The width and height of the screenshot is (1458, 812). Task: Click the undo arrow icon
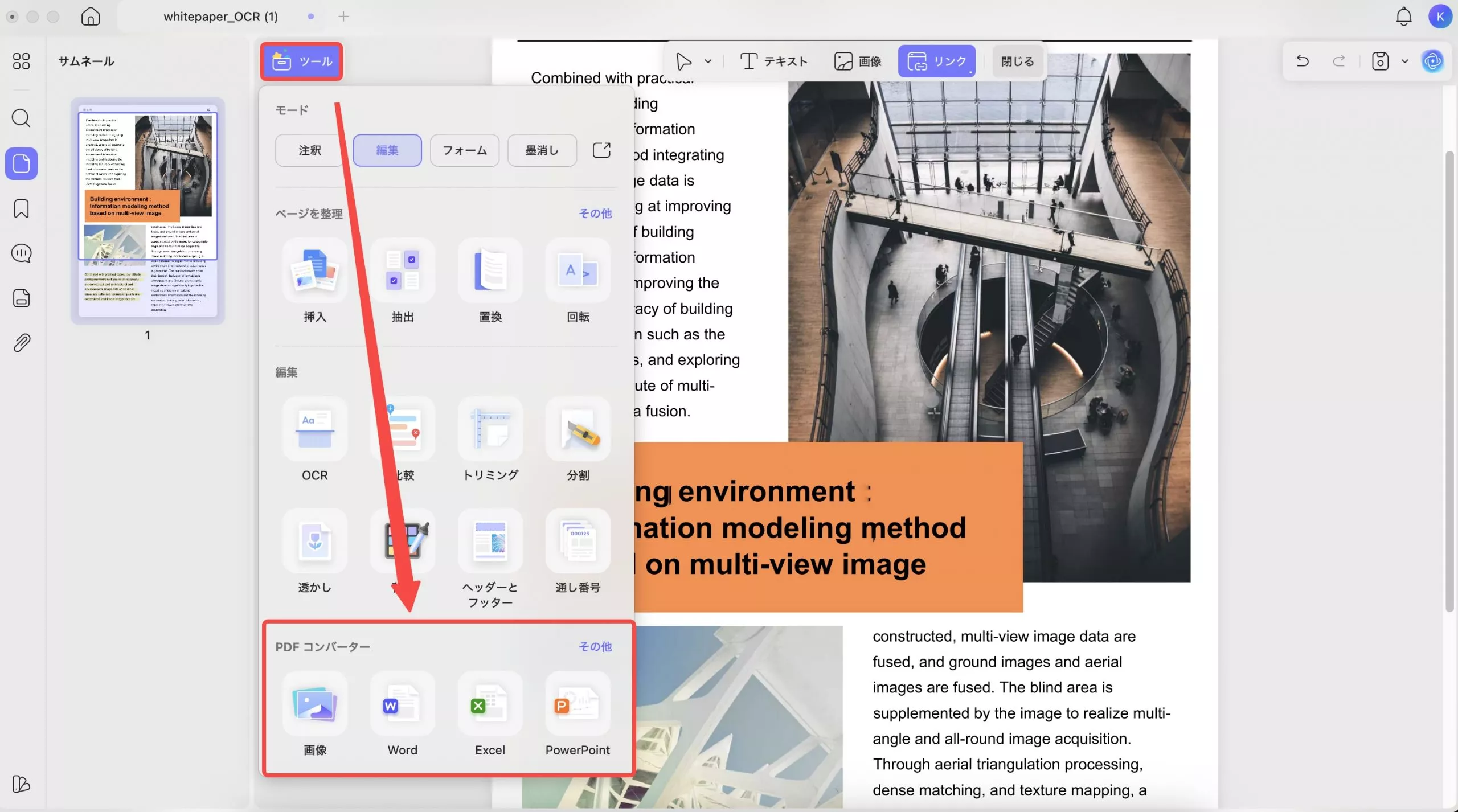tap(1303, 61)
